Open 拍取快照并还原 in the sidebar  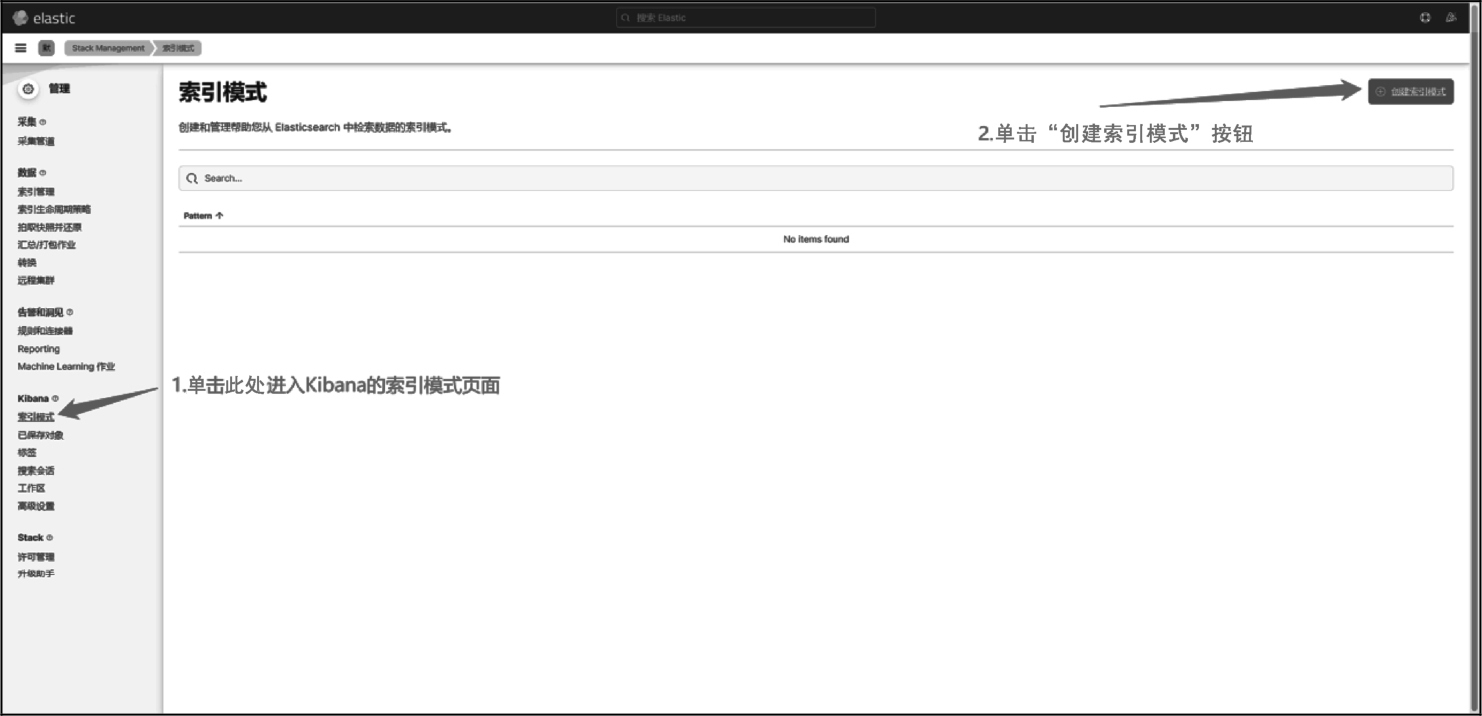click(x=50, y=228)
